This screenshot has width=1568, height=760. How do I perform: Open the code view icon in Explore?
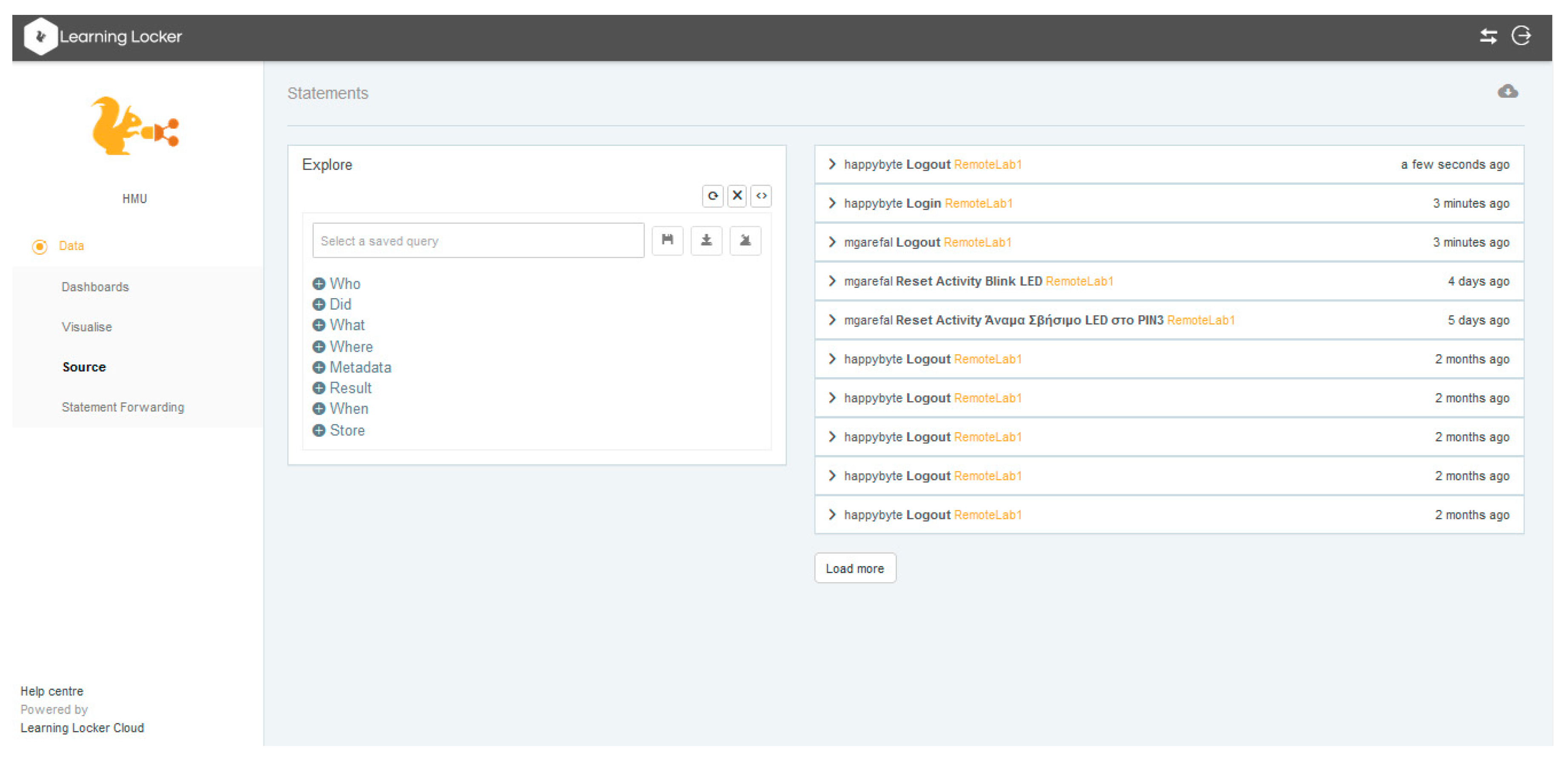pos(761,196)
